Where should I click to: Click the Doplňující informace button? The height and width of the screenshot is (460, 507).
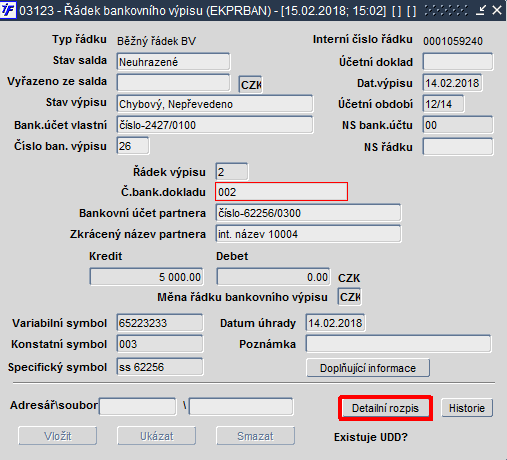tap(368, 368)
